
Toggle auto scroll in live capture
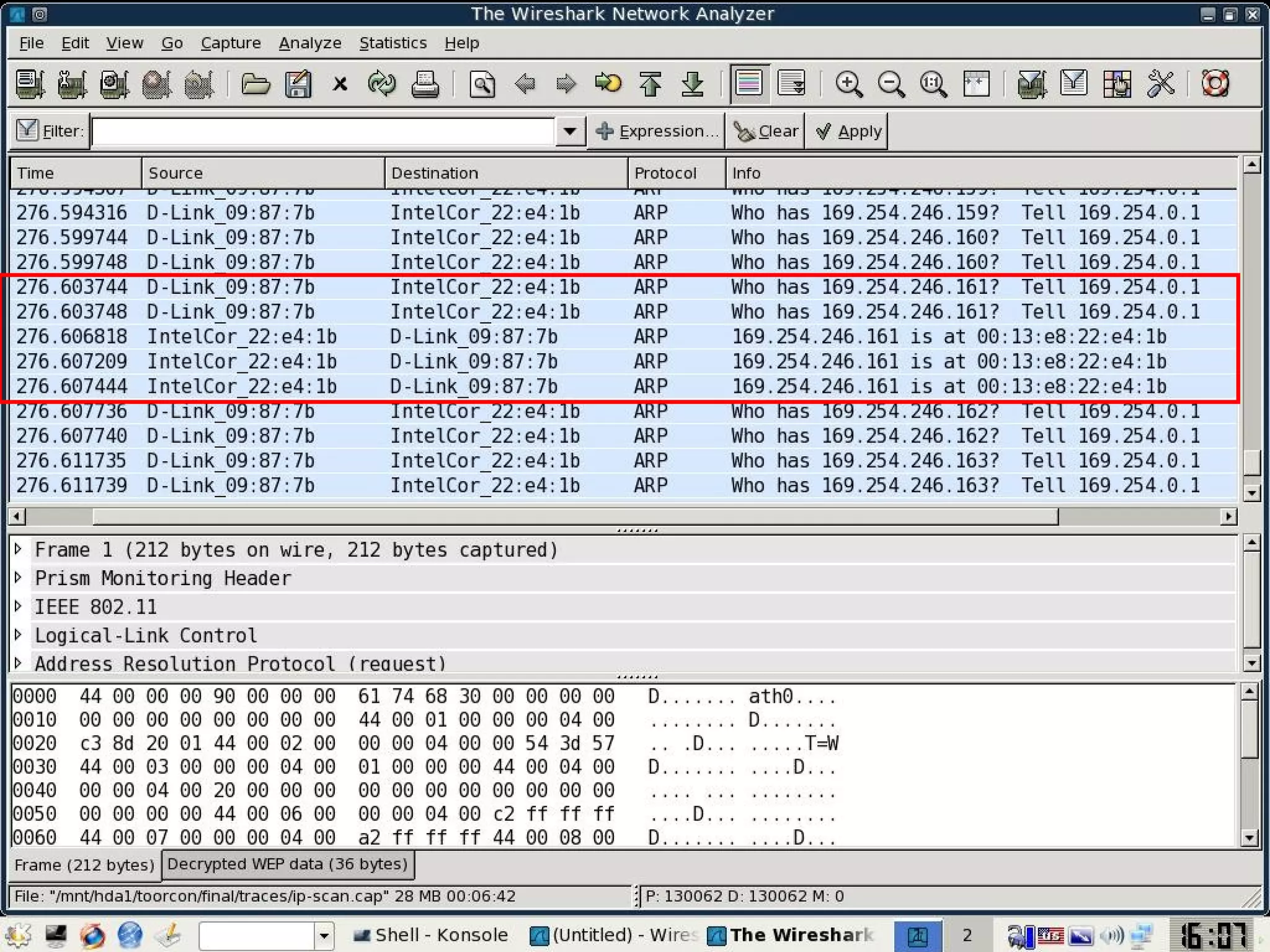pyautogui.click(x=792, y=84)
